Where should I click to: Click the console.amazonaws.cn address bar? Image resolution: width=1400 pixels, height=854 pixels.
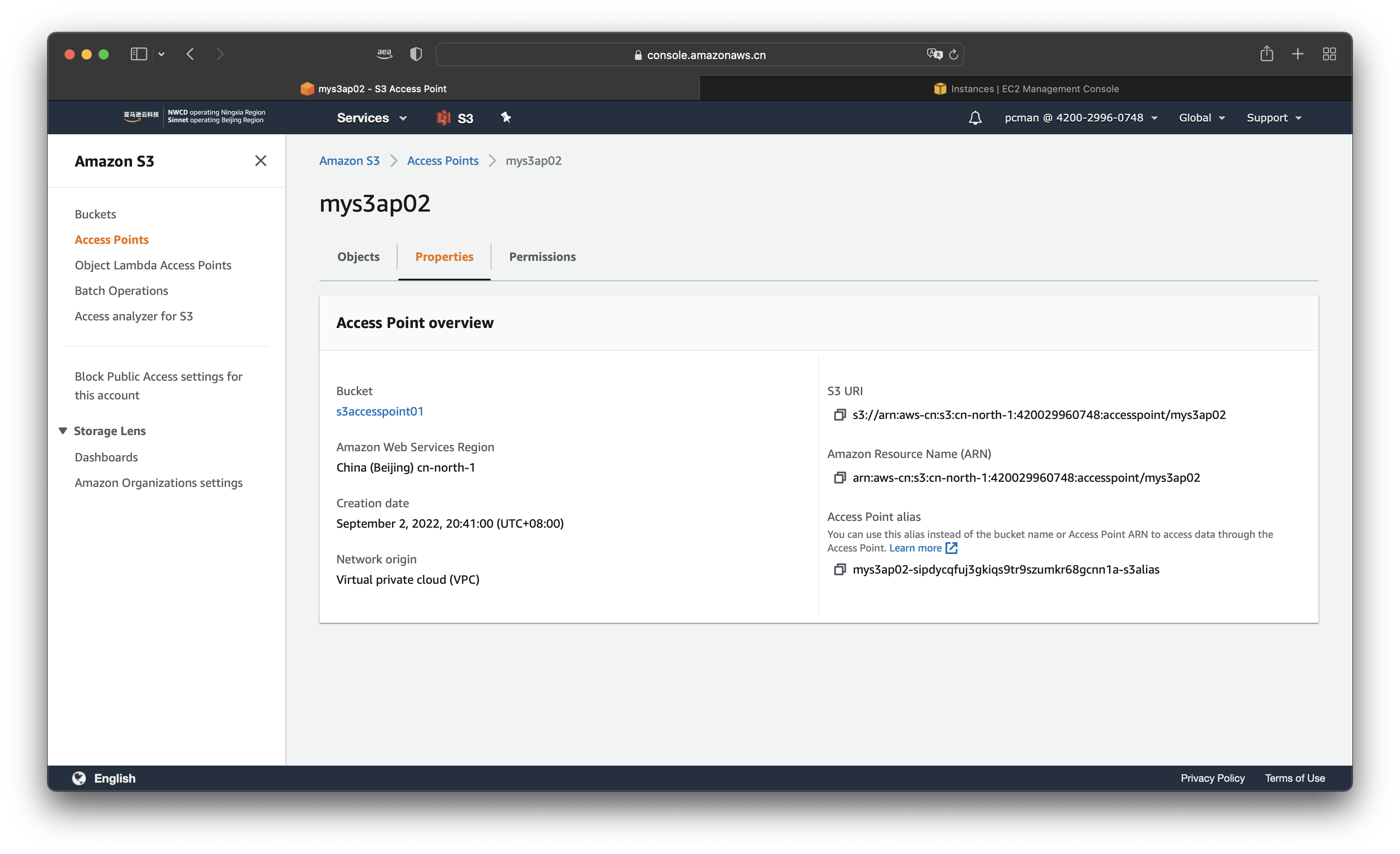[x=700, y=54]
